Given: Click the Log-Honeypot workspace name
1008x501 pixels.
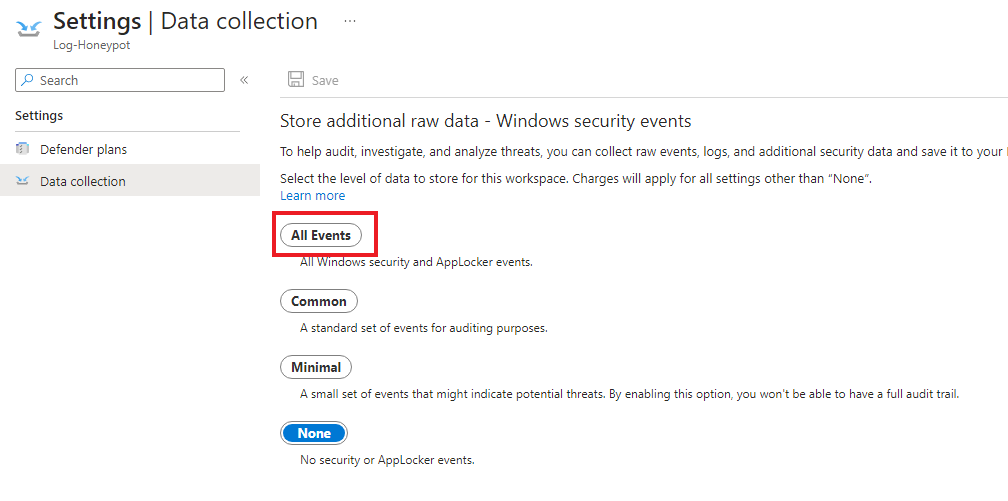Looking at the screenshot, I should (x=92, y=46).
